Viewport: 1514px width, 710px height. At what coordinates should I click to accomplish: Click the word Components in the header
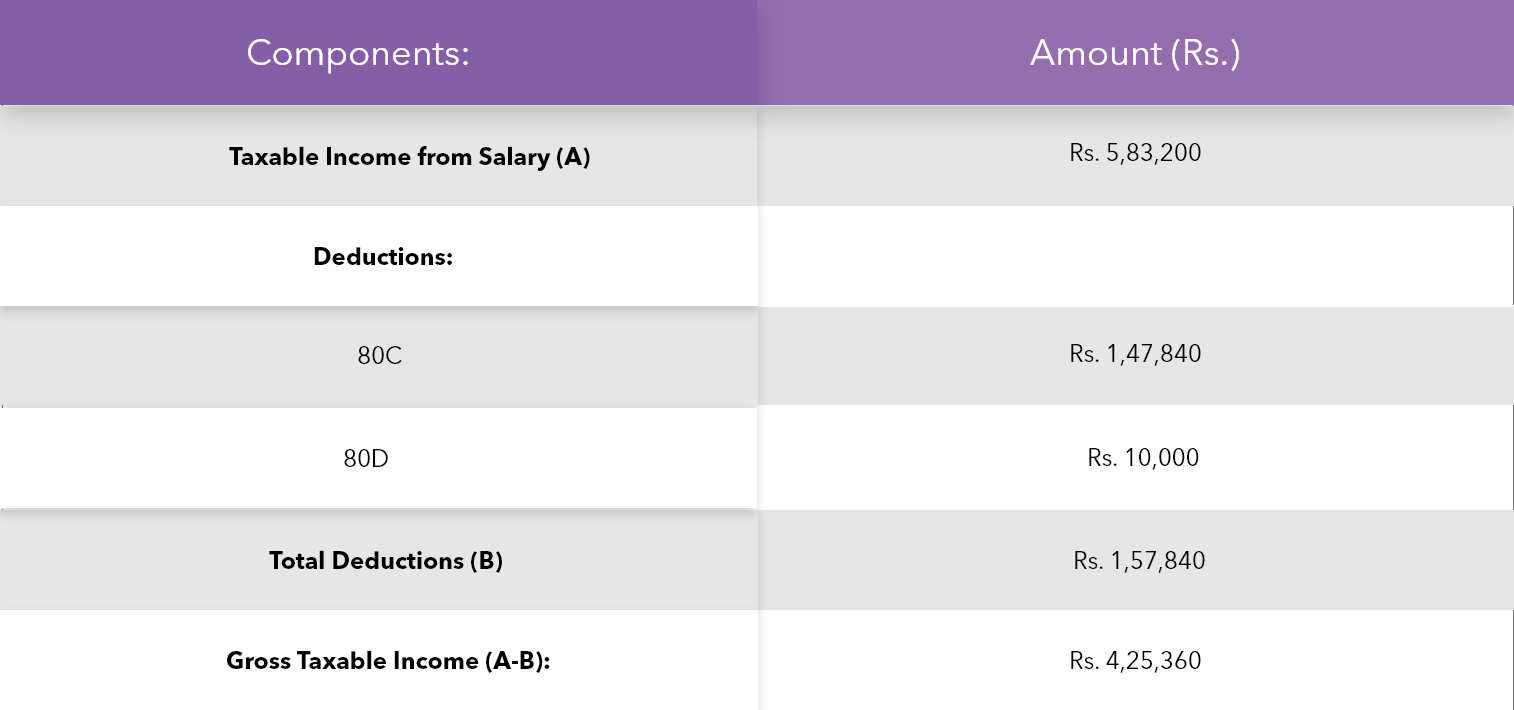coord(354,53)
